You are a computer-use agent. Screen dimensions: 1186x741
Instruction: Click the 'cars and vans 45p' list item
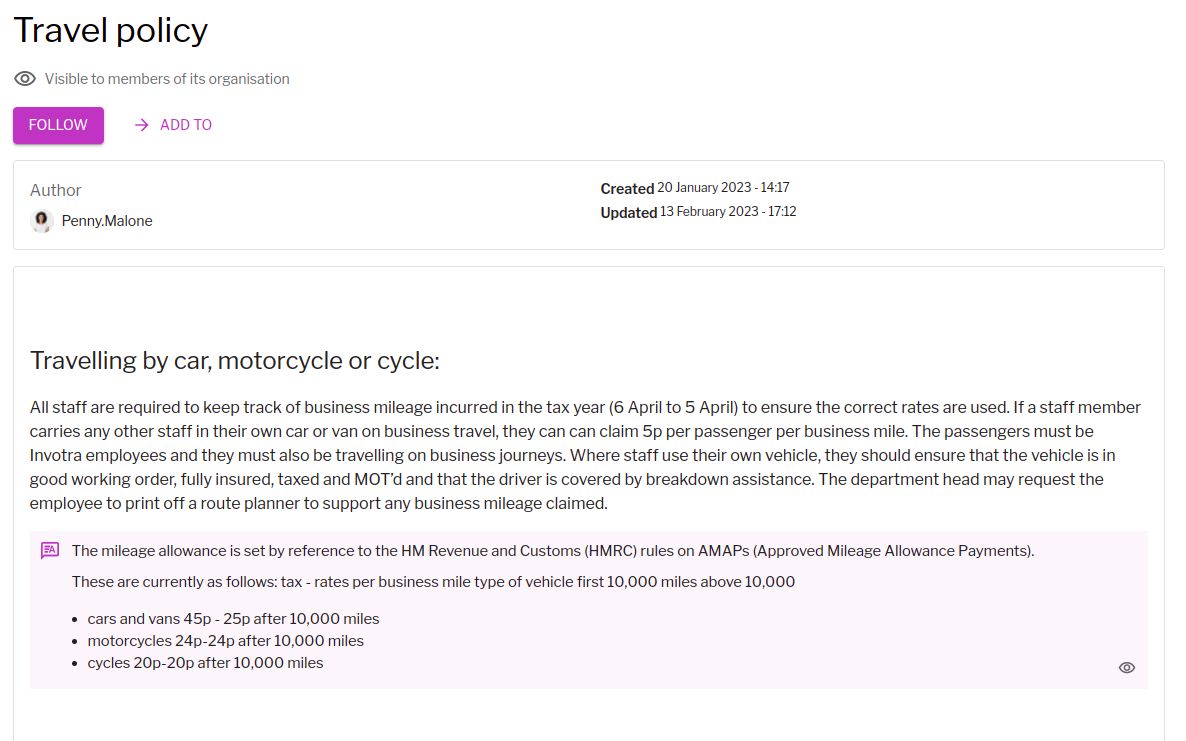click(233, 619)
